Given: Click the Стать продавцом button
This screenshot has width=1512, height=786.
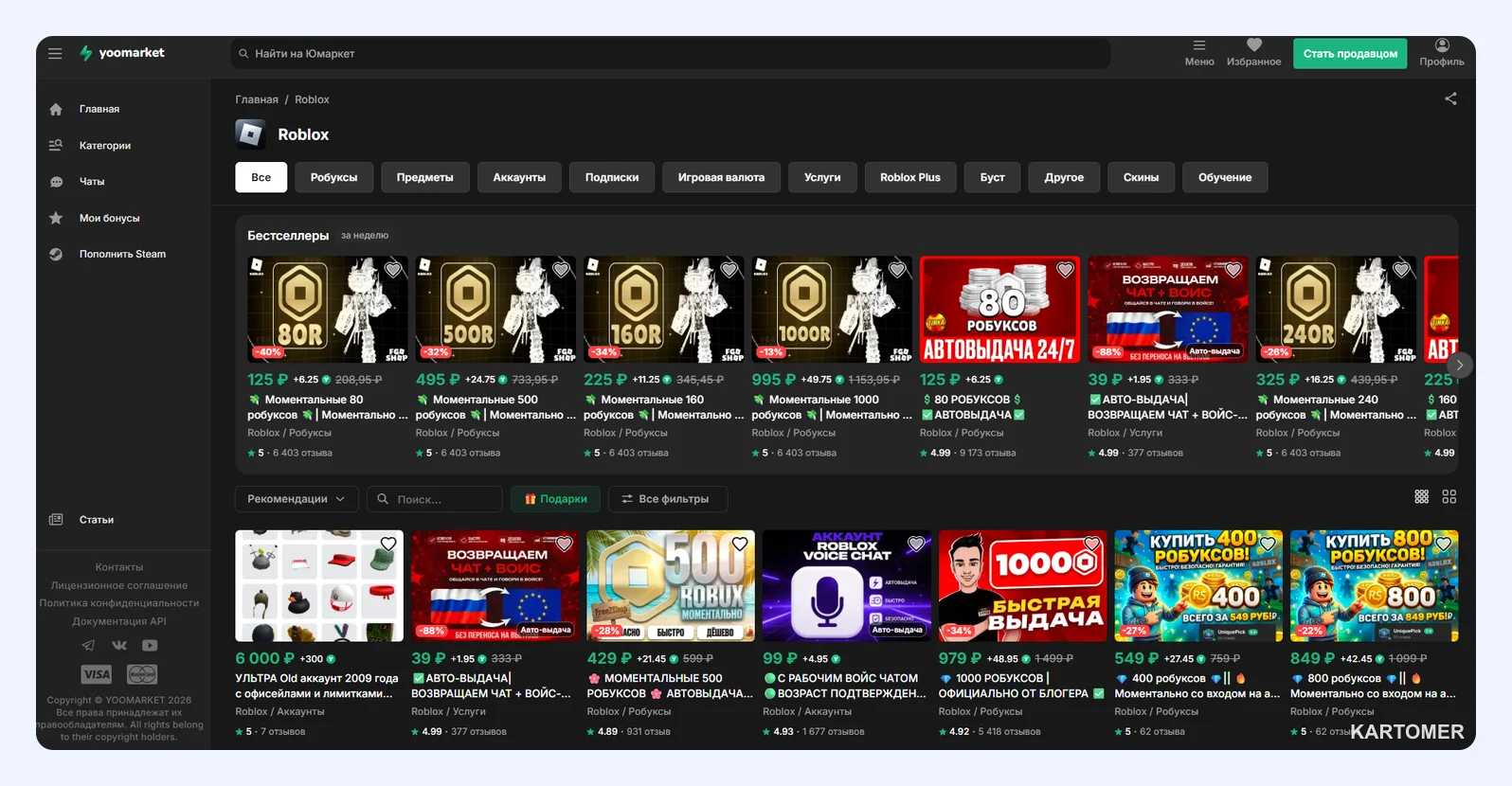Looking at the screenshot, I should coord(1350,53).
